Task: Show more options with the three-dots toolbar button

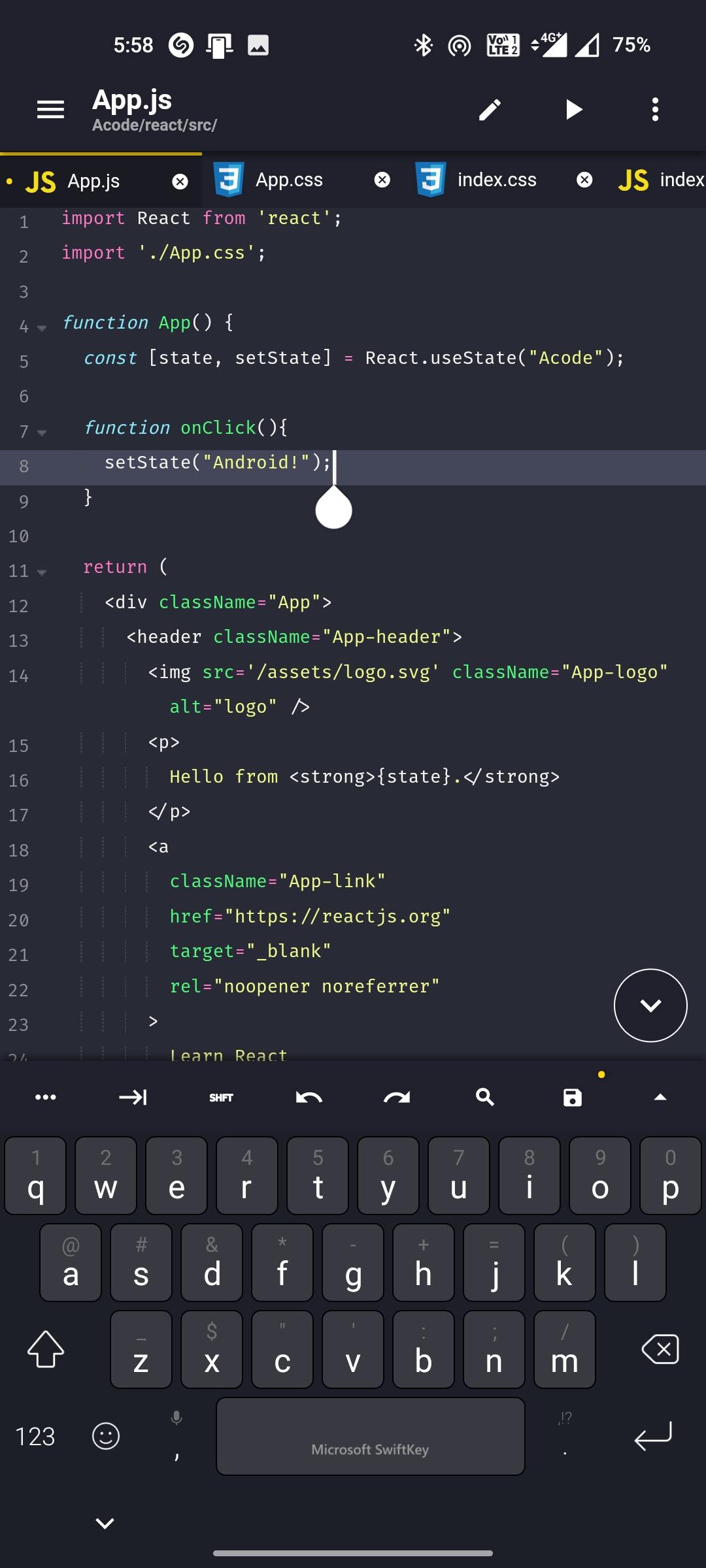Action: click(x=45, y=1098)
